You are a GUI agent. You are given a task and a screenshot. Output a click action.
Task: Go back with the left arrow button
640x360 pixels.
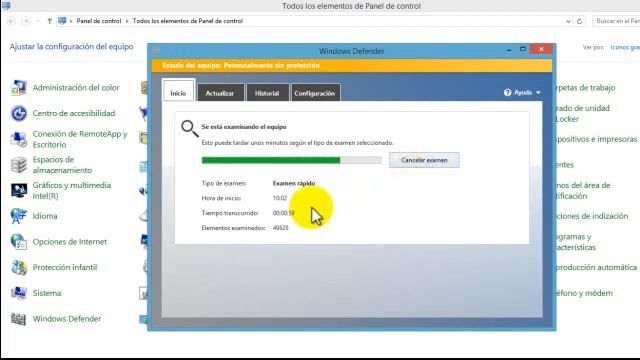coord(11,21)
